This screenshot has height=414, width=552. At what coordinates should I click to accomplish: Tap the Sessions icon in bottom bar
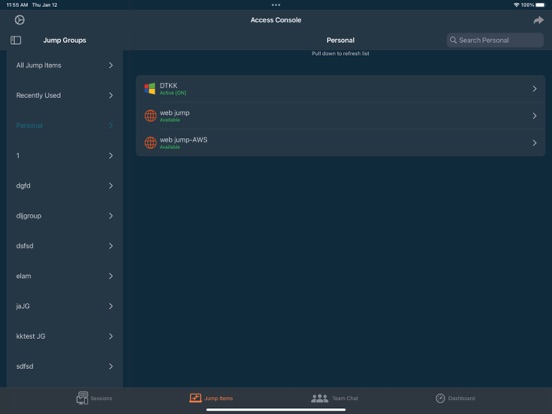[x=82, y=398]
